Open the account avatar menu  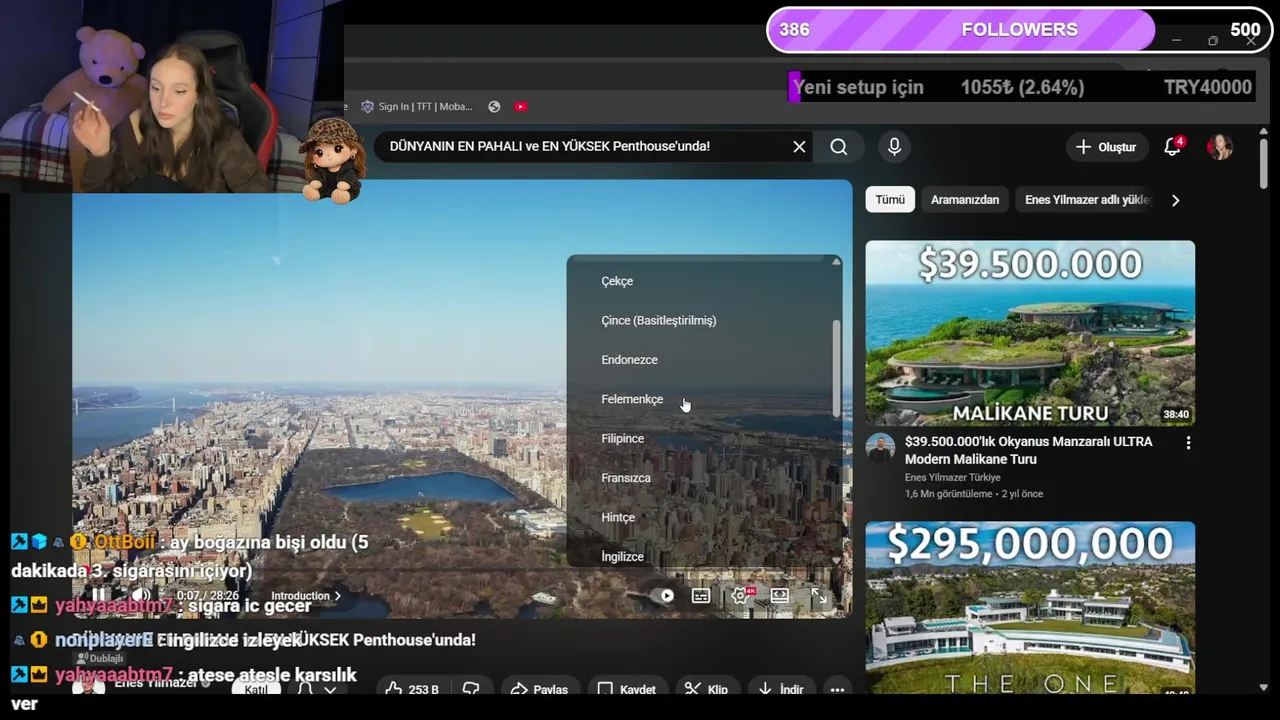(1219, 147)
